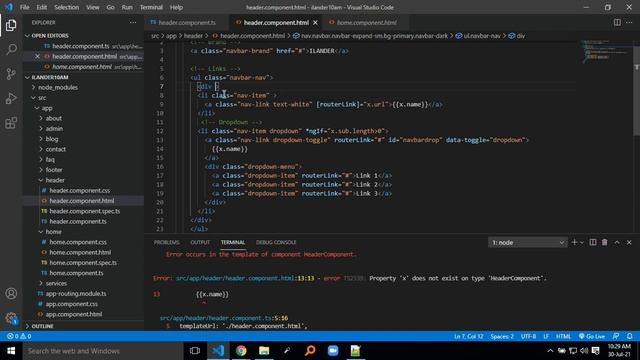The image size is (640, 360).
Task: Click the errors and warnings status indicator
Action: click(x=19, y=336)
